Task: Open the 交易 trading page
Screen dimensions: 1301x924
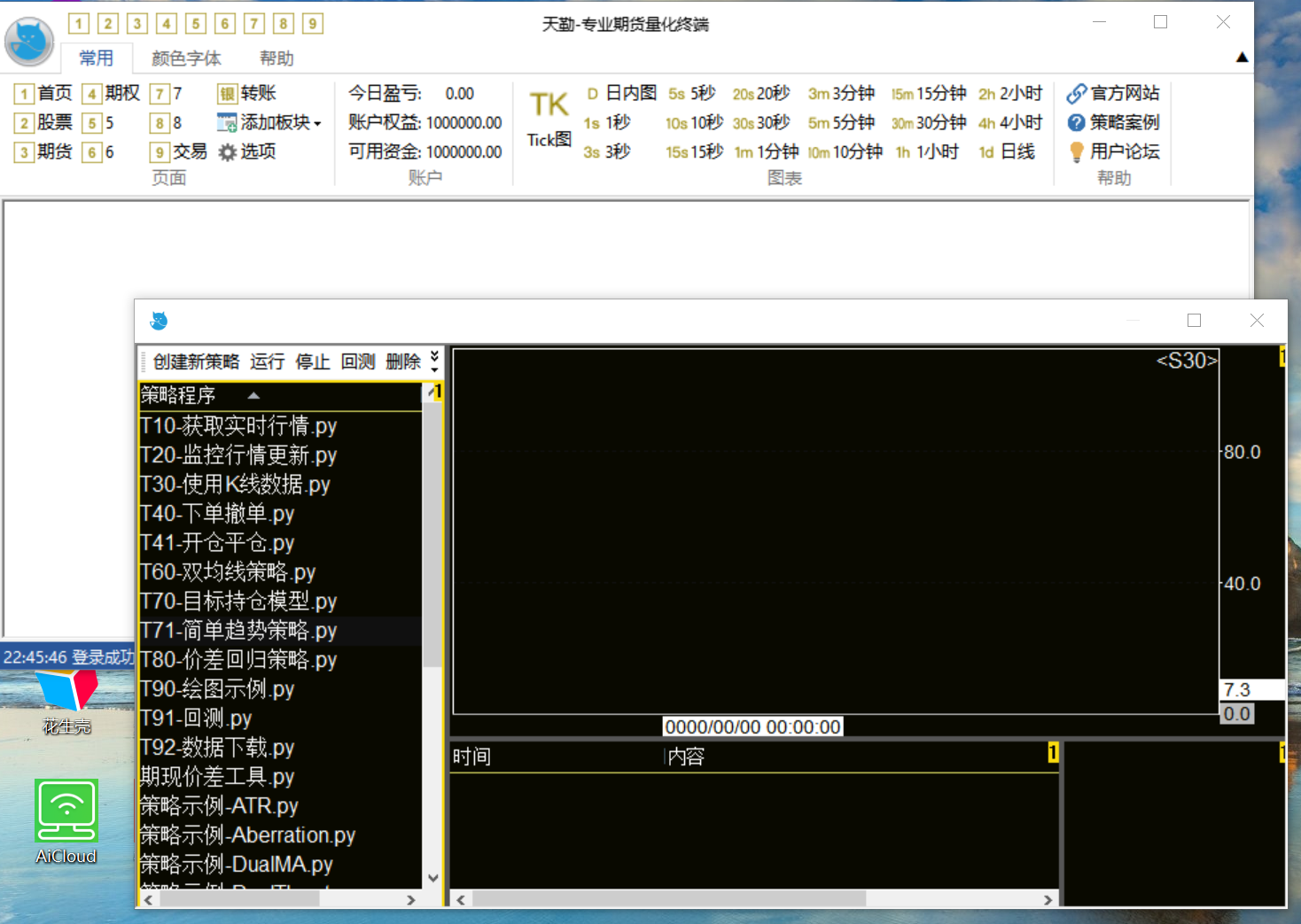Action: coord(179,151)
